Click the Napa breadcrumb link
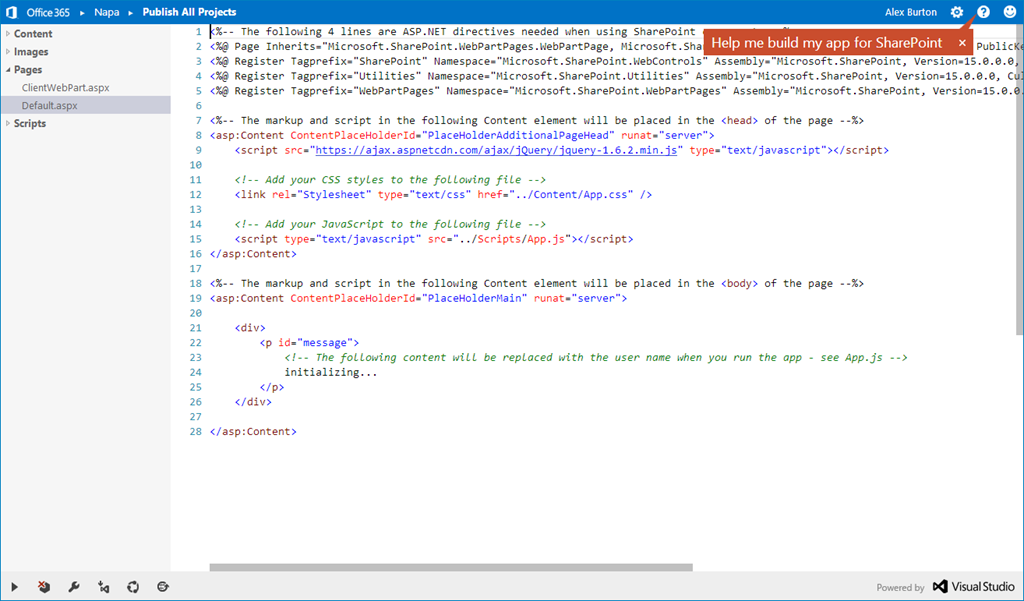Image resolution: width=1024 pixels, height=601 pixels. (x=106, y=12)
